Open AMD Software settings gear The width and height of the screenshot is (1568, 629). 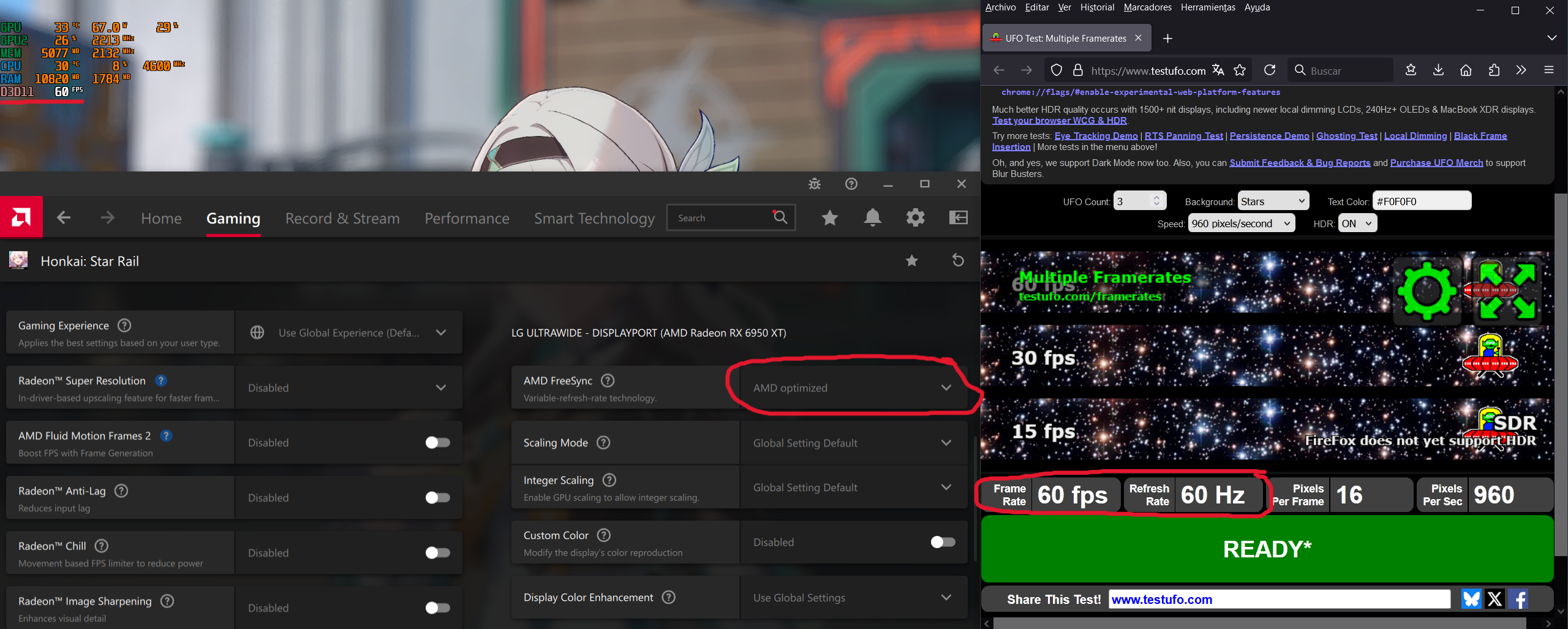pos(915,217)
